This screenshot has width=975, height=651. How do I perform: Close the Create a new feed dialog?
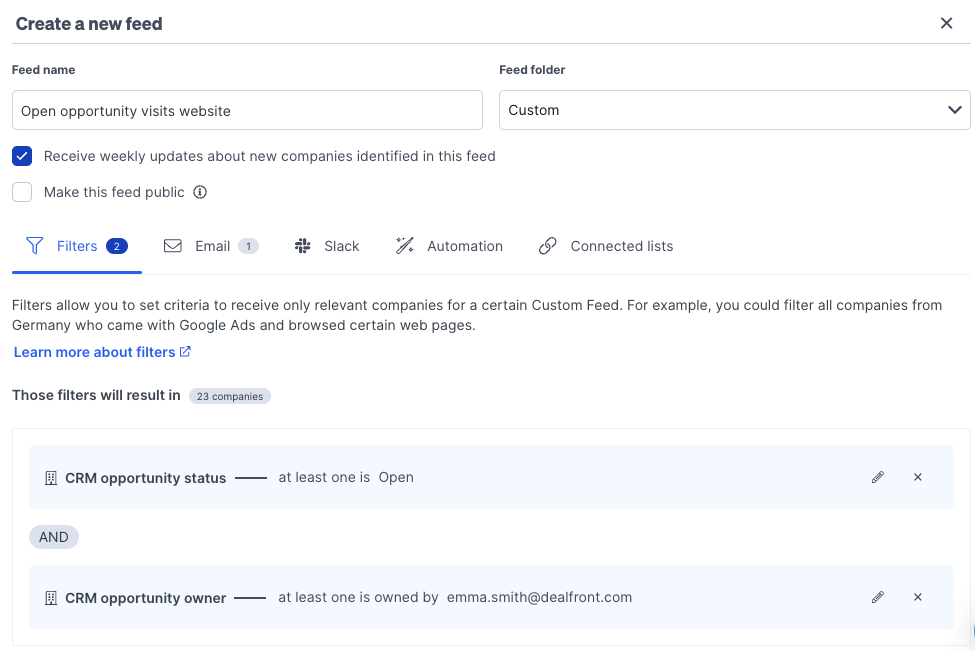[x=946, y=23]
